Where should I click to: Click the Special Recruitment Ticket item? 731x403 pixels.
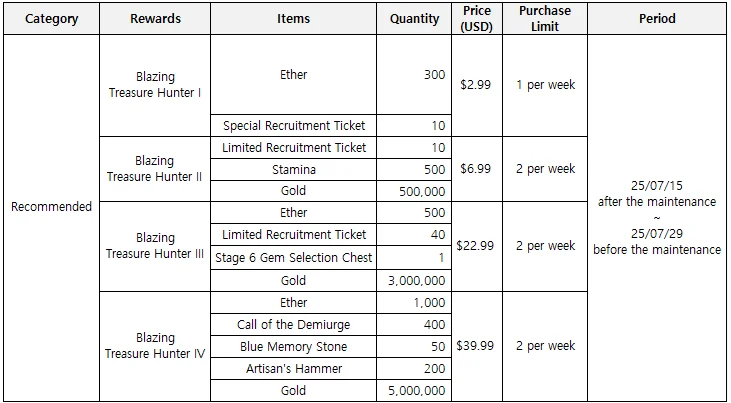294,126
